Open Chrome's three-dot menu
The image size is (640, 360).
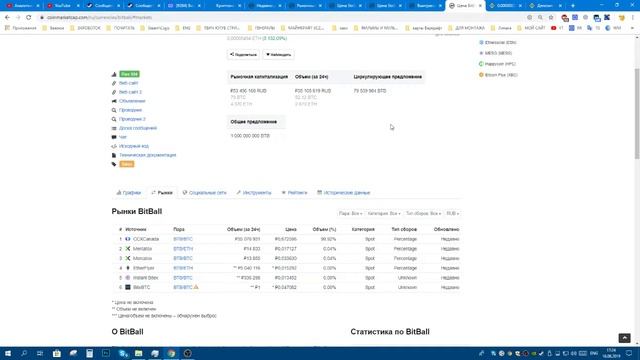pyautogui.click(x=633, y=18)
